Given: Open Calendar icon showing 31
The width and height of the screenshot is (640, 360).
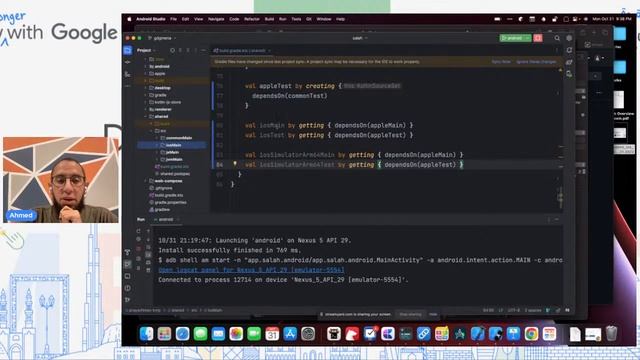Looking at the screenshot, I should pos(272,334).
